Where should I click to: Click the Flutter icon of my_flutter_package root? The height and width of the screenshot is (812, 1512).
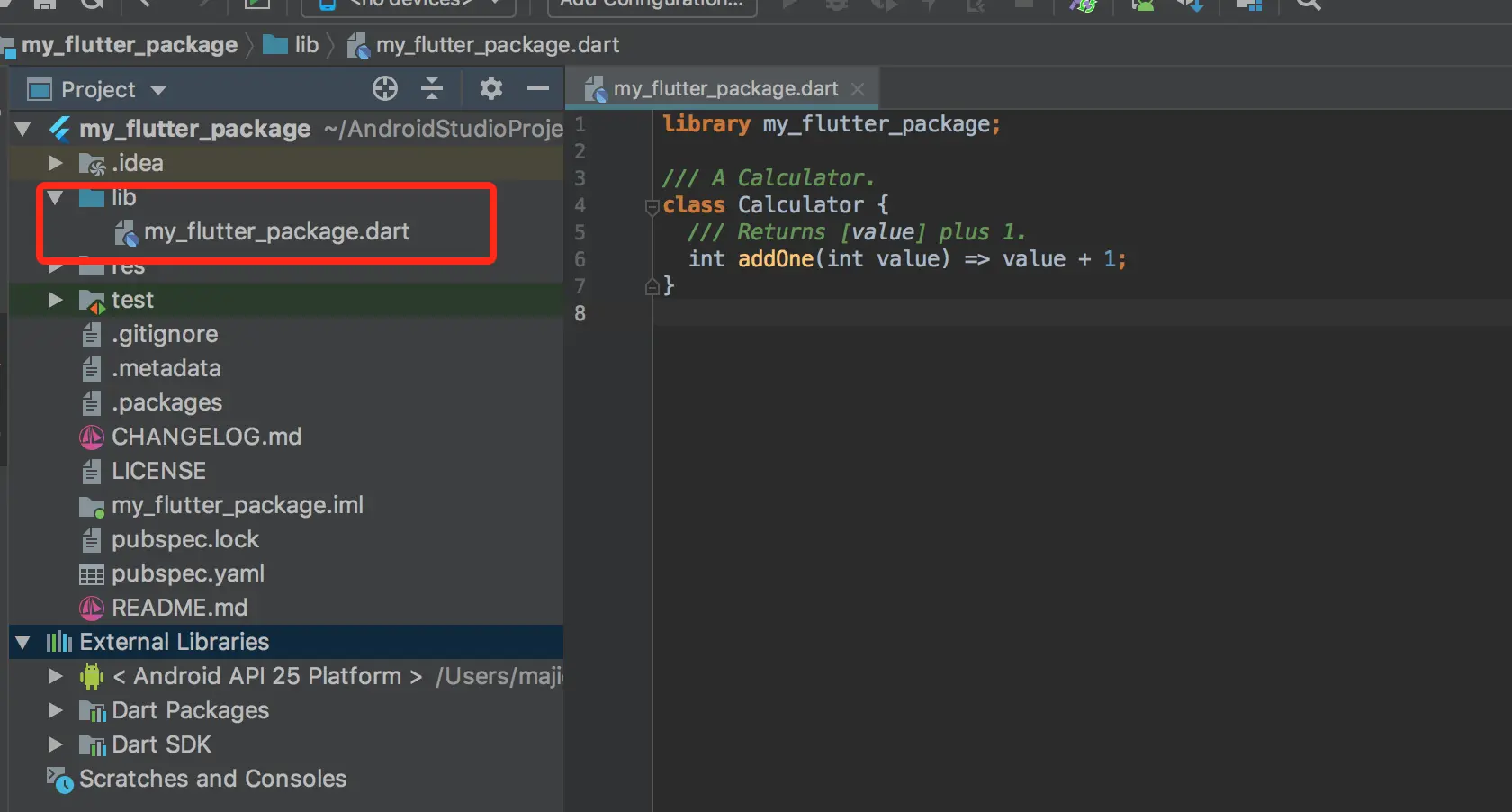pyautogui.click(x=60, y=129)
